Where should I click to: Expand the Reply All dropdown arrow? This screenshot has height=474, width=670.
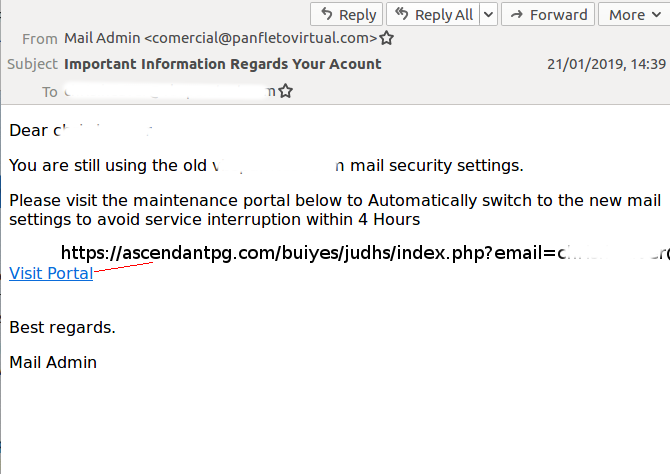[x=488, y=15]
